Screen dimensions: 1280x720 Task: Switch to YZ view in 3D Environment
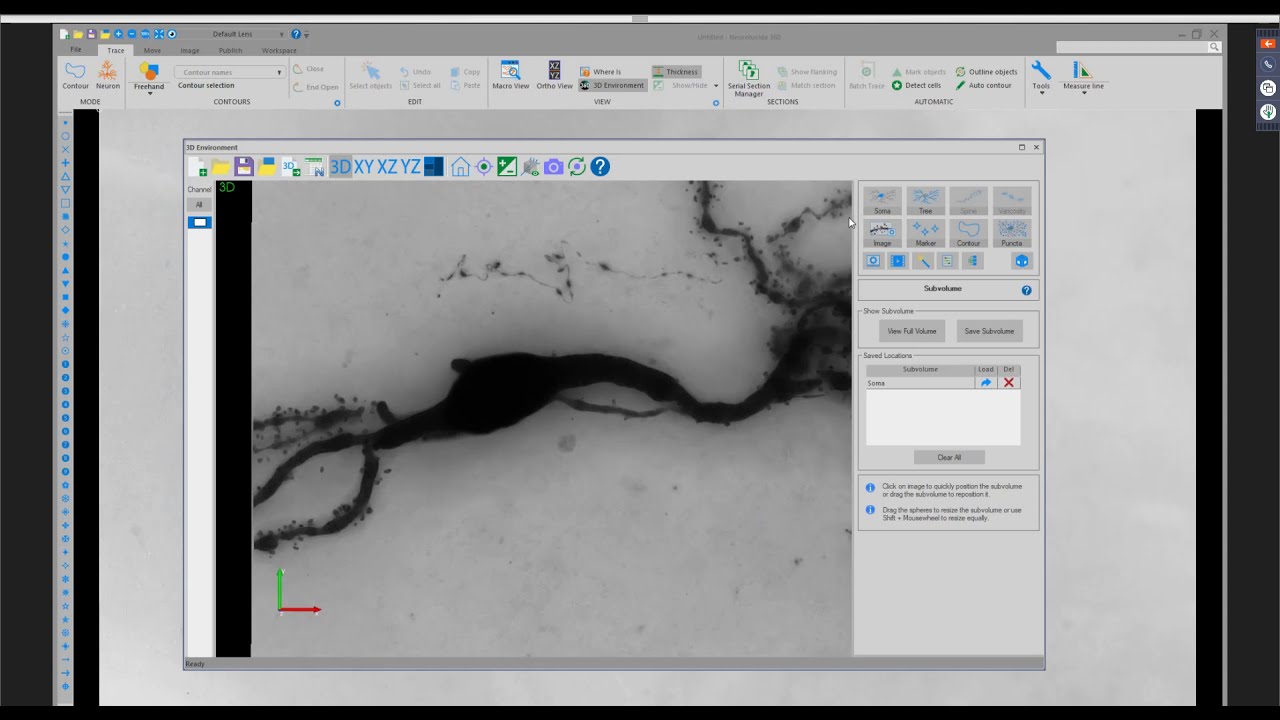(x=411, y=167)
